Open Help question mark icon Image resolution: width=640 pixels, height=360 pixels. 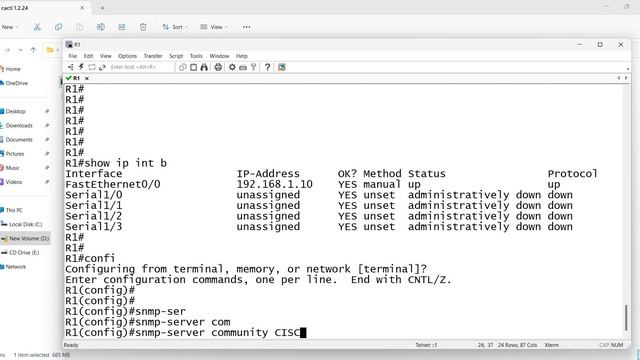pyautogui.click(x=267, y=67)
